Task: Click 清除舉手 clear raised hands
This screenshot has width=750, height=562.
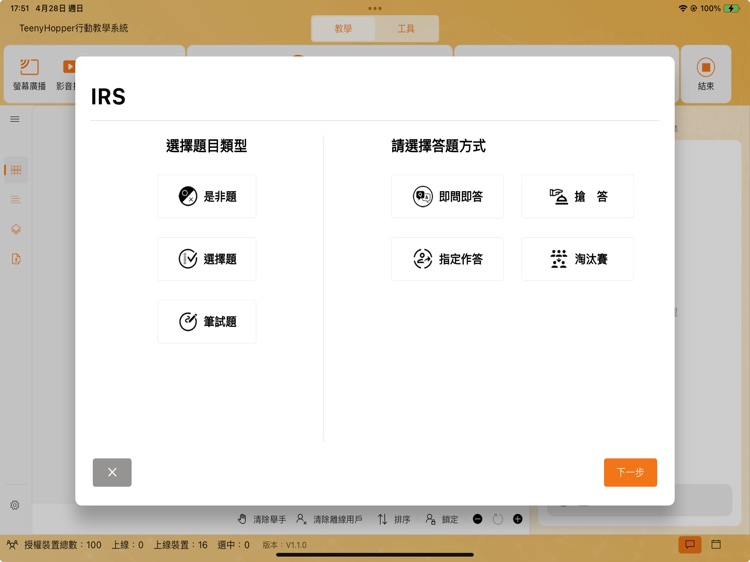Action: pos(262,519)
